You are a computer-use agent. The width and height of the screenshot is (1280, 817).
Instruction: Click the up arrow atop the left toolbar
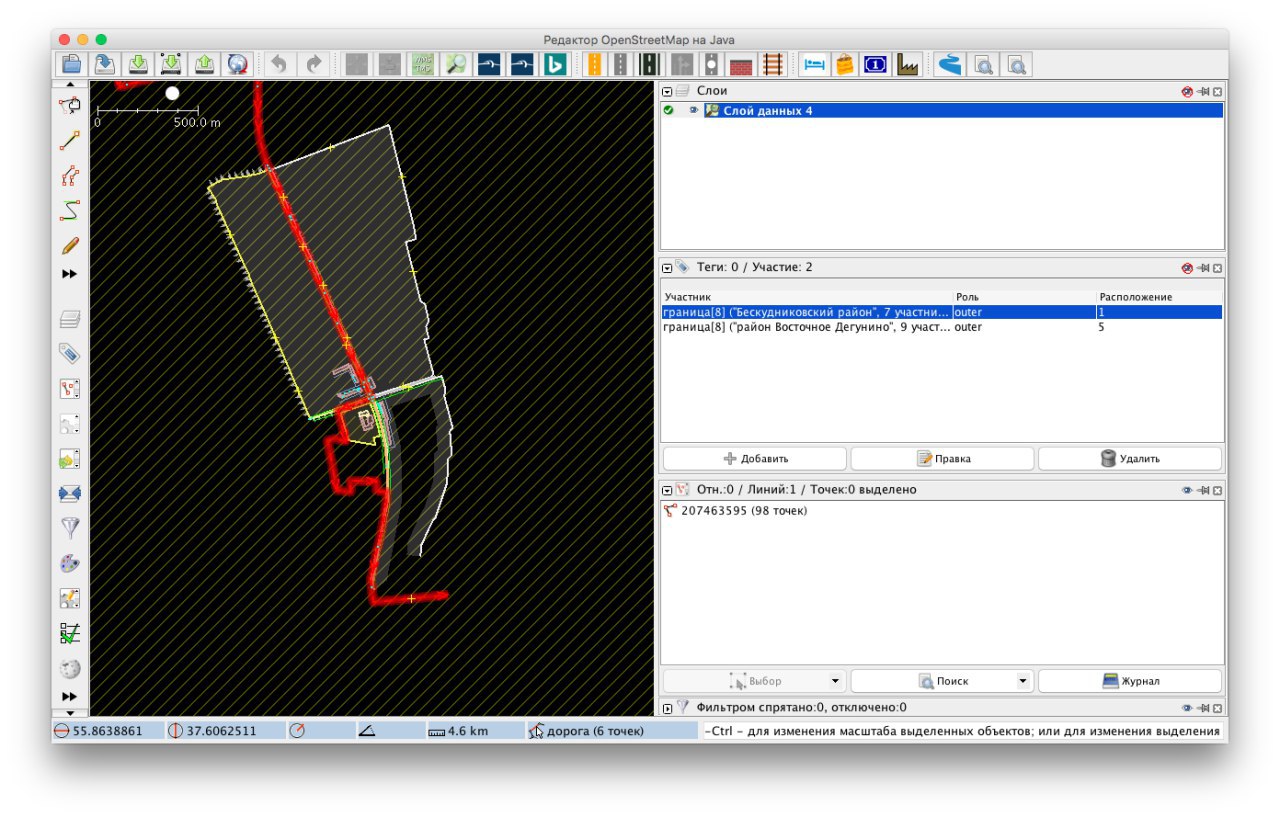point(70,85)
